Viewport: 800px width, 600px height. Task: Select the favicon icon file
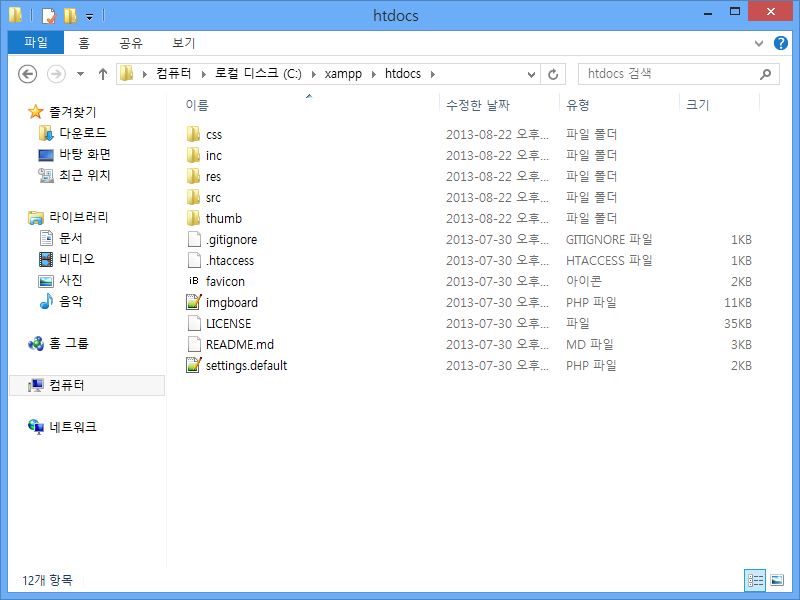pos(194,282)
